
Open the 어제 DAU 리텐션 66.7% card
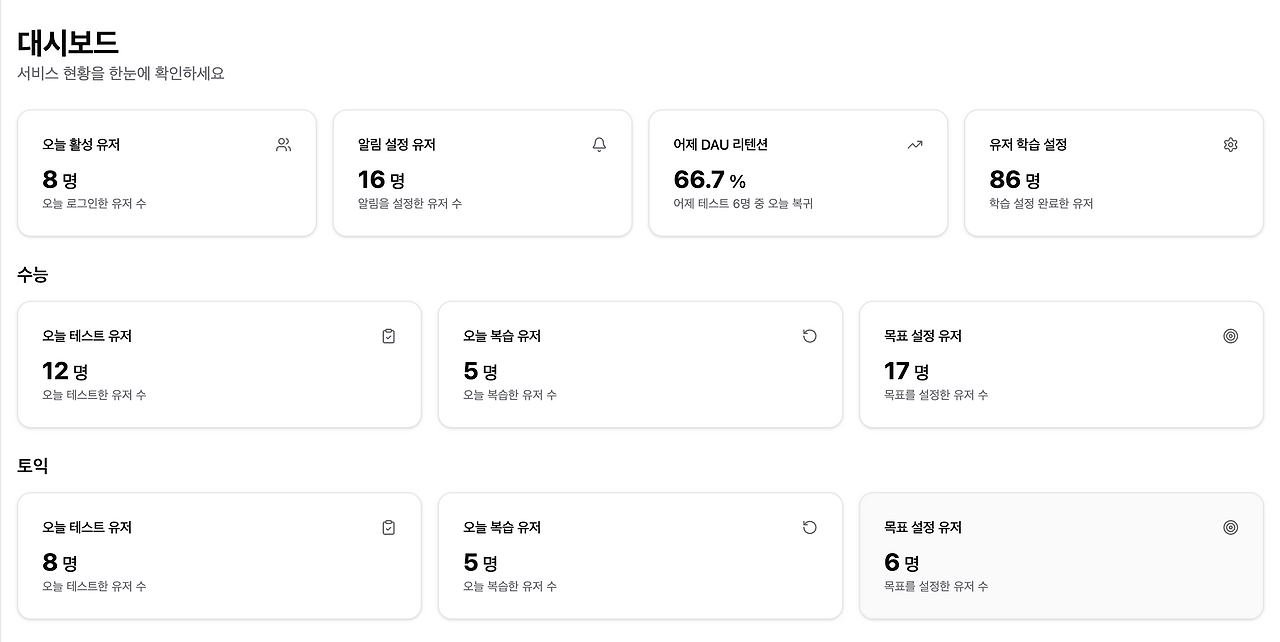798,173
